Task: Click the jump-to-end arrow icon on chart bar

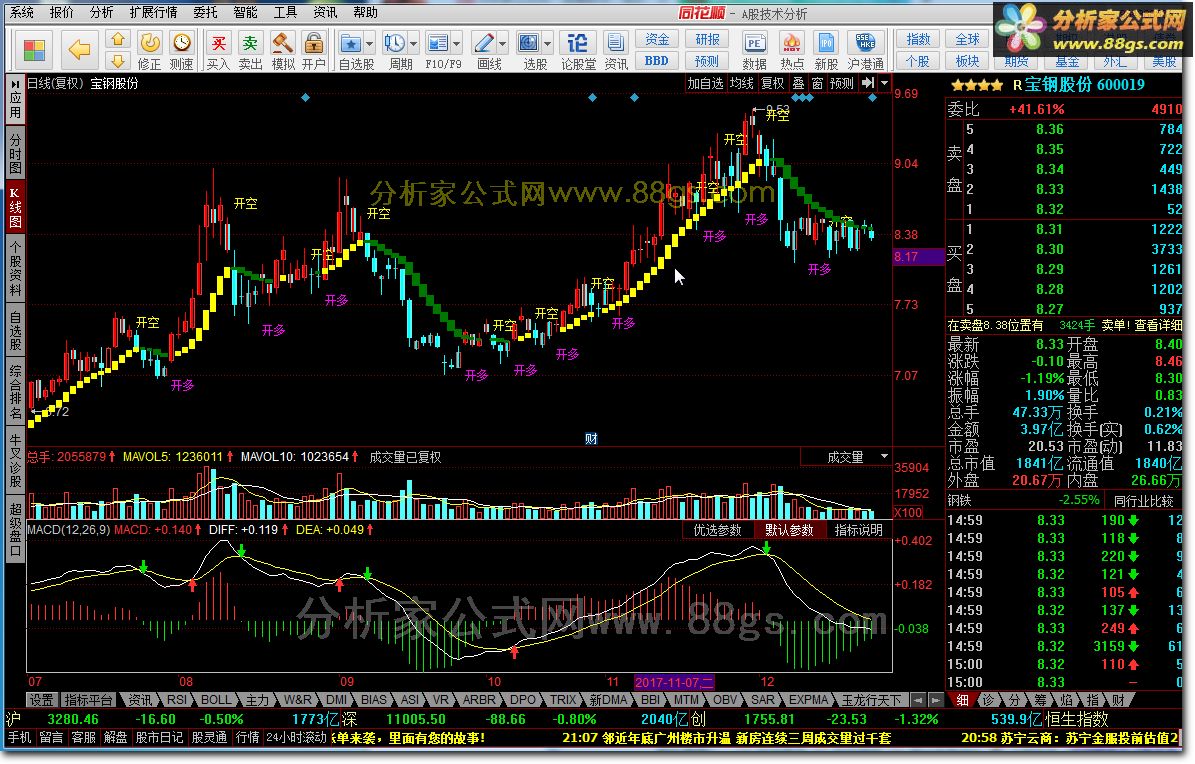Action: click(868, 83)
